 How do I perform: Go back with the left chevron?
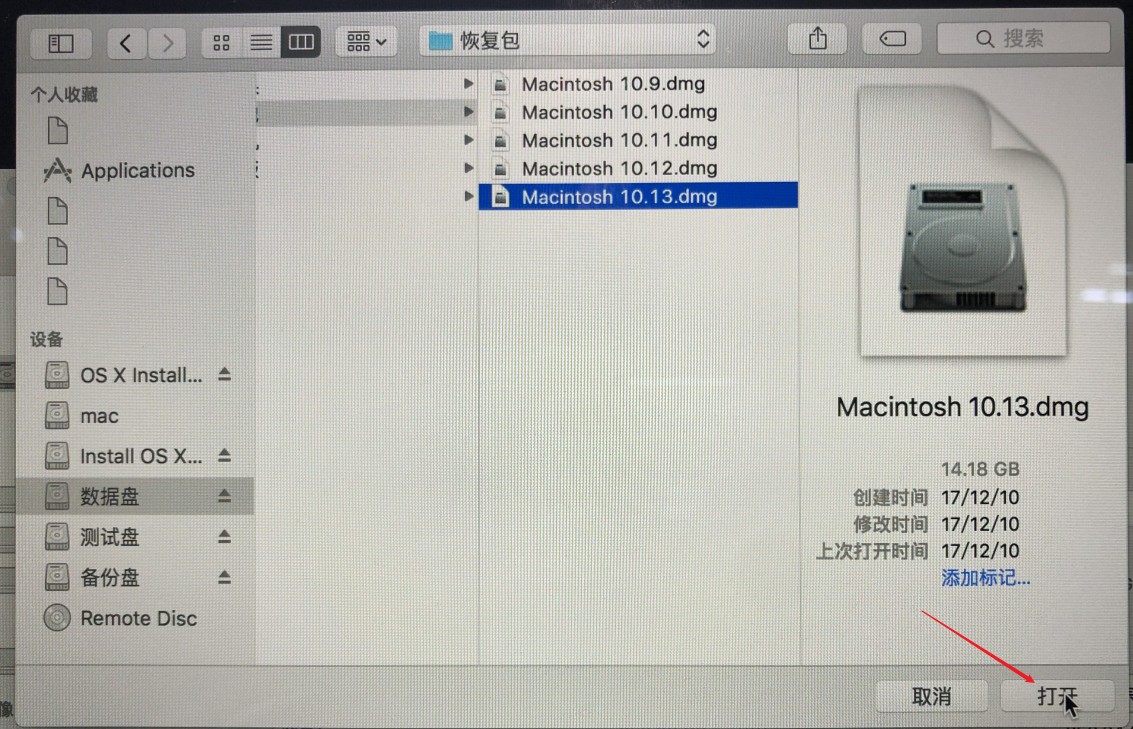tap(126, 42)
